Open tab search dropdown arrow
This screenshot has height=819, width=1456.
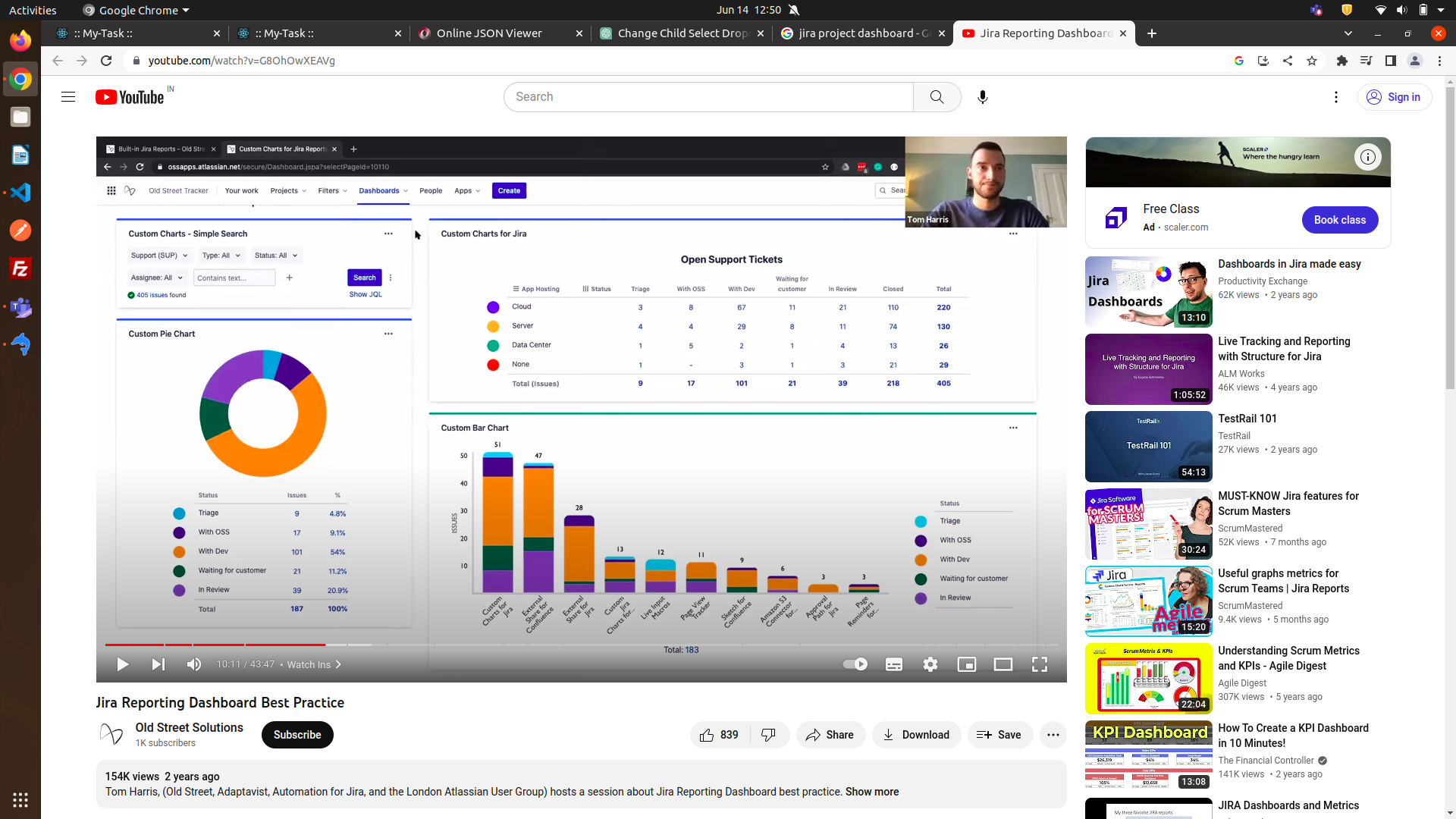pyautogui.click(x=1348, y=33)
